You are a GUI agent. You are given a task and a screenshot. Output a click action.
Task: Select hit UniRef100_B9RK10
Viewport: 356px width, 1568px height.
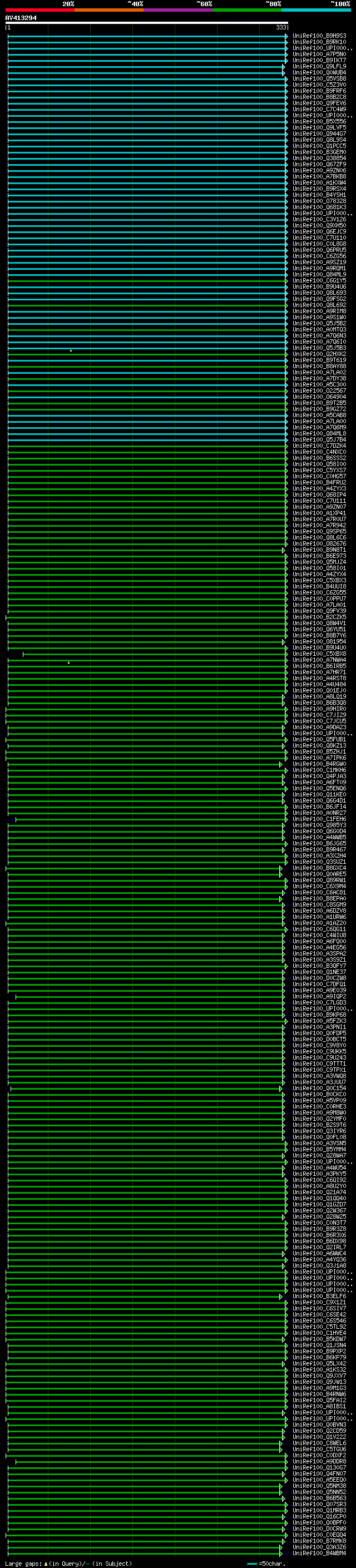click(319, 42)
